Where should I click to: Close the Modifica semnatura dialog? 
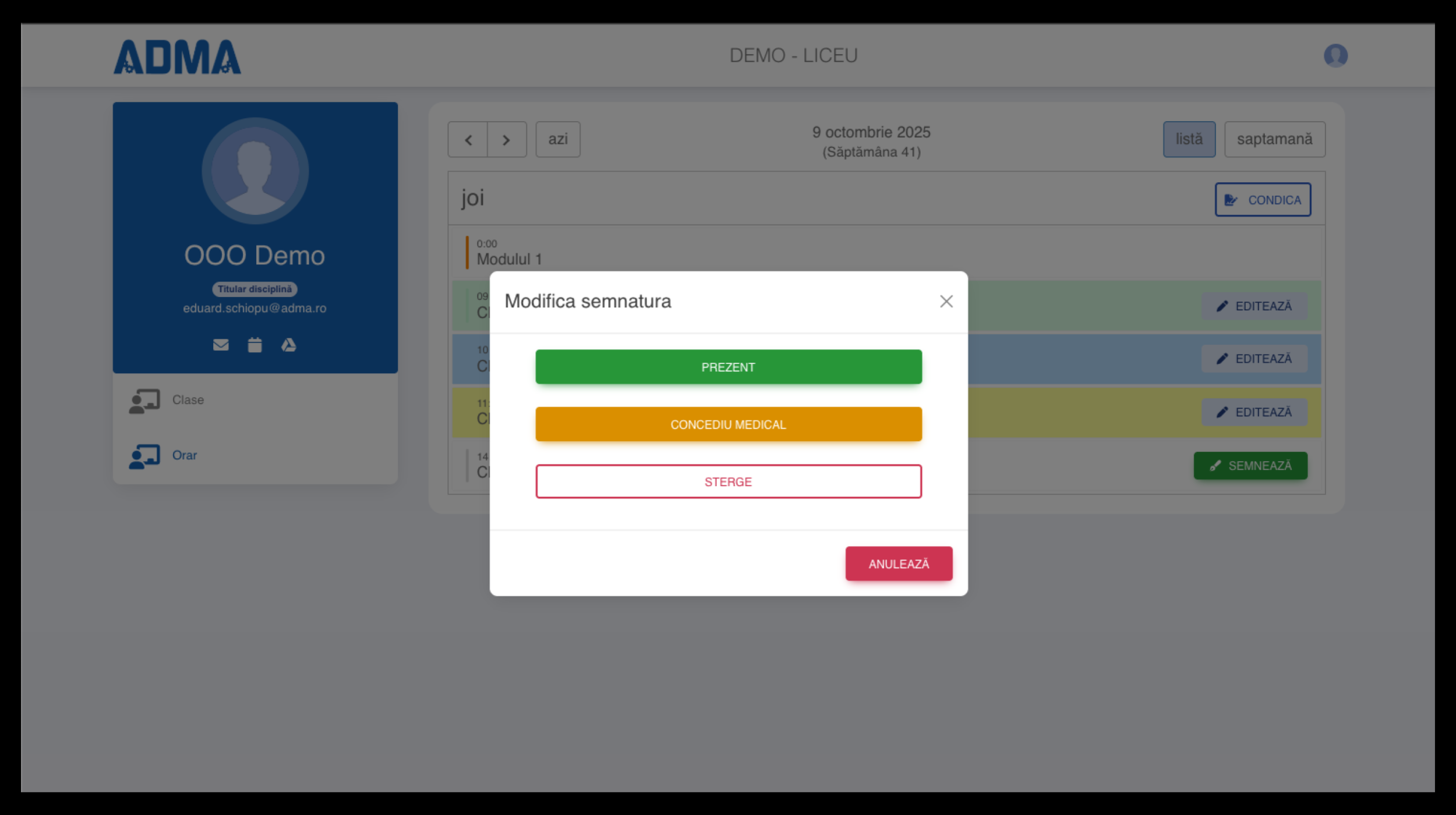(946, 302)
